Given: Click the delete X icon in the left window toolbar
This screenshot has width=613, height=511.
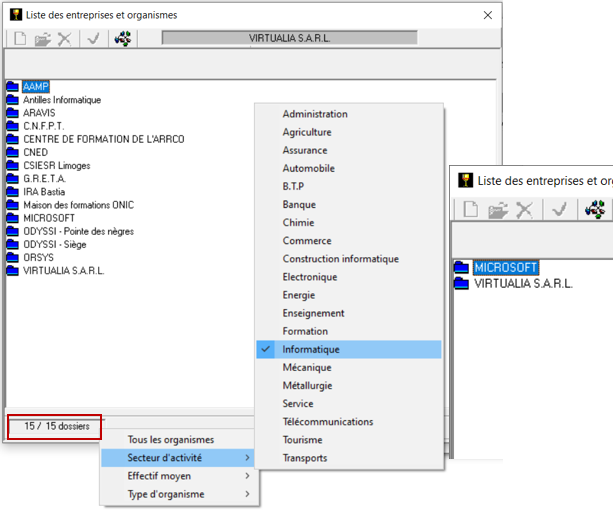Looking at the screenshot, I should (65, 39).
